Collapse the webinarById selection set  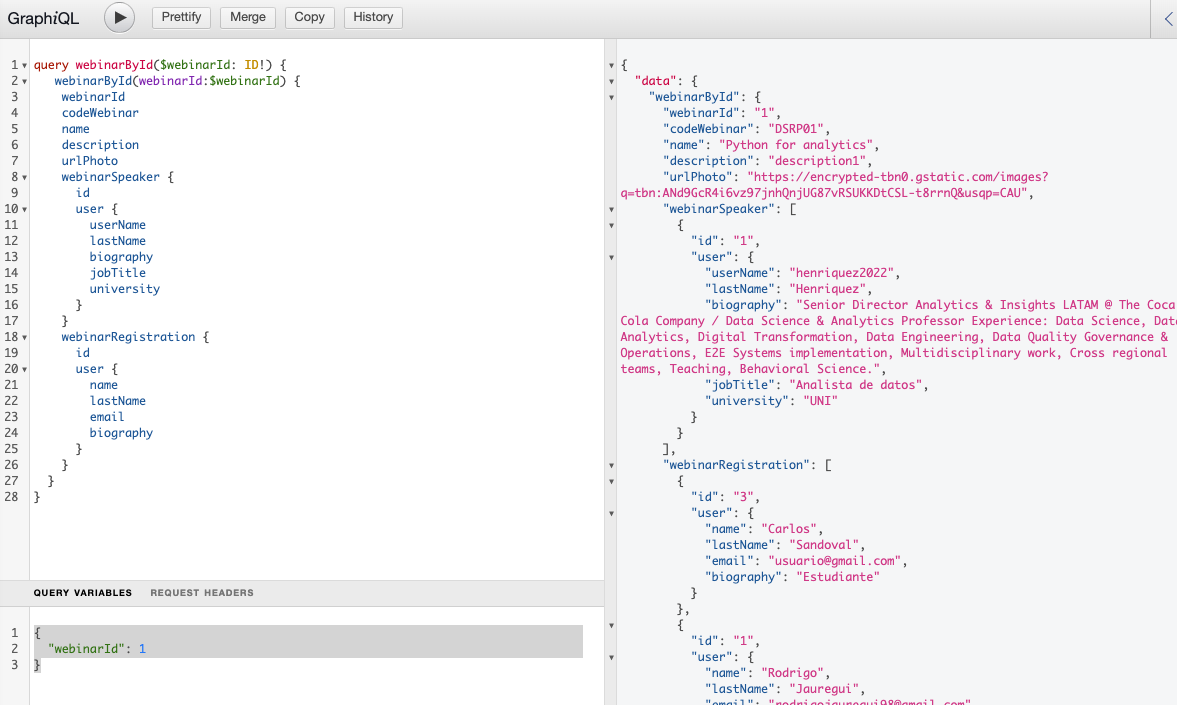click(x=24, y=80)
